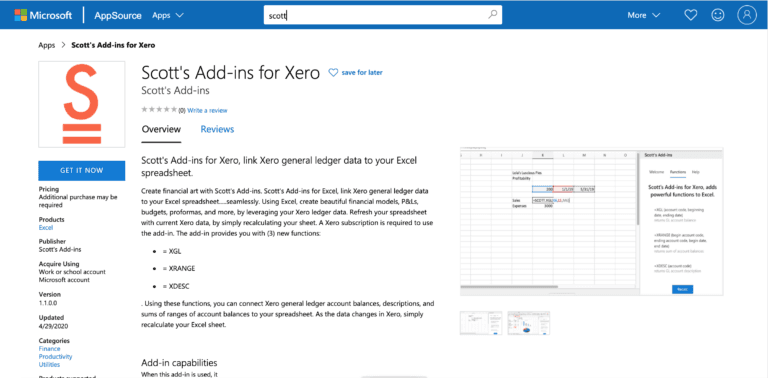The image size is (768, 378).
Task: Click the search box containing "scott"
Action: point(383,15)
